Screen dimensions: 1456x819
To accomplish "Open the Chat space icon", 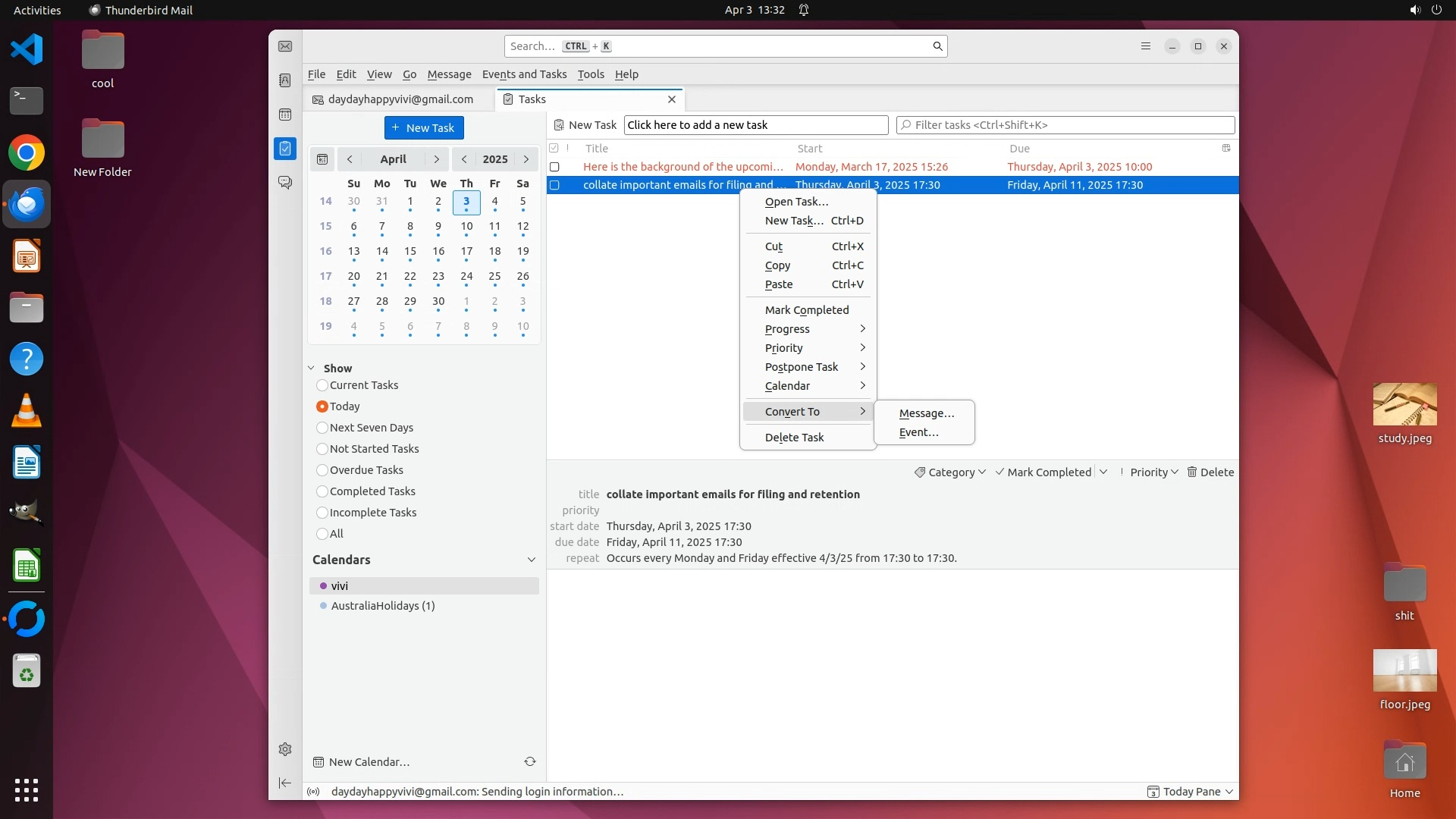I will (285, 183).
